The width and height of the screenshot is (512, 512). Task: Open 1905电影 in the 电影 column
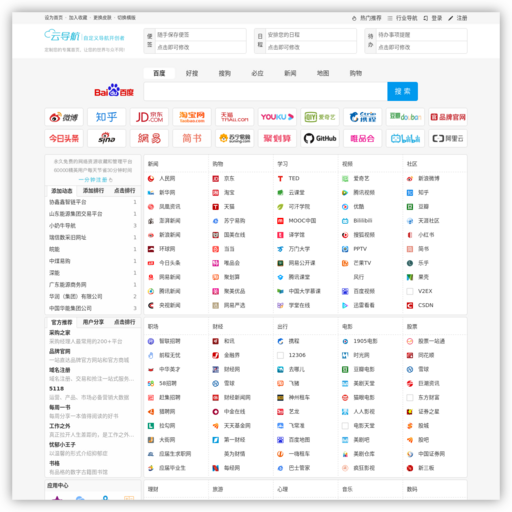[x=365, y=341]
